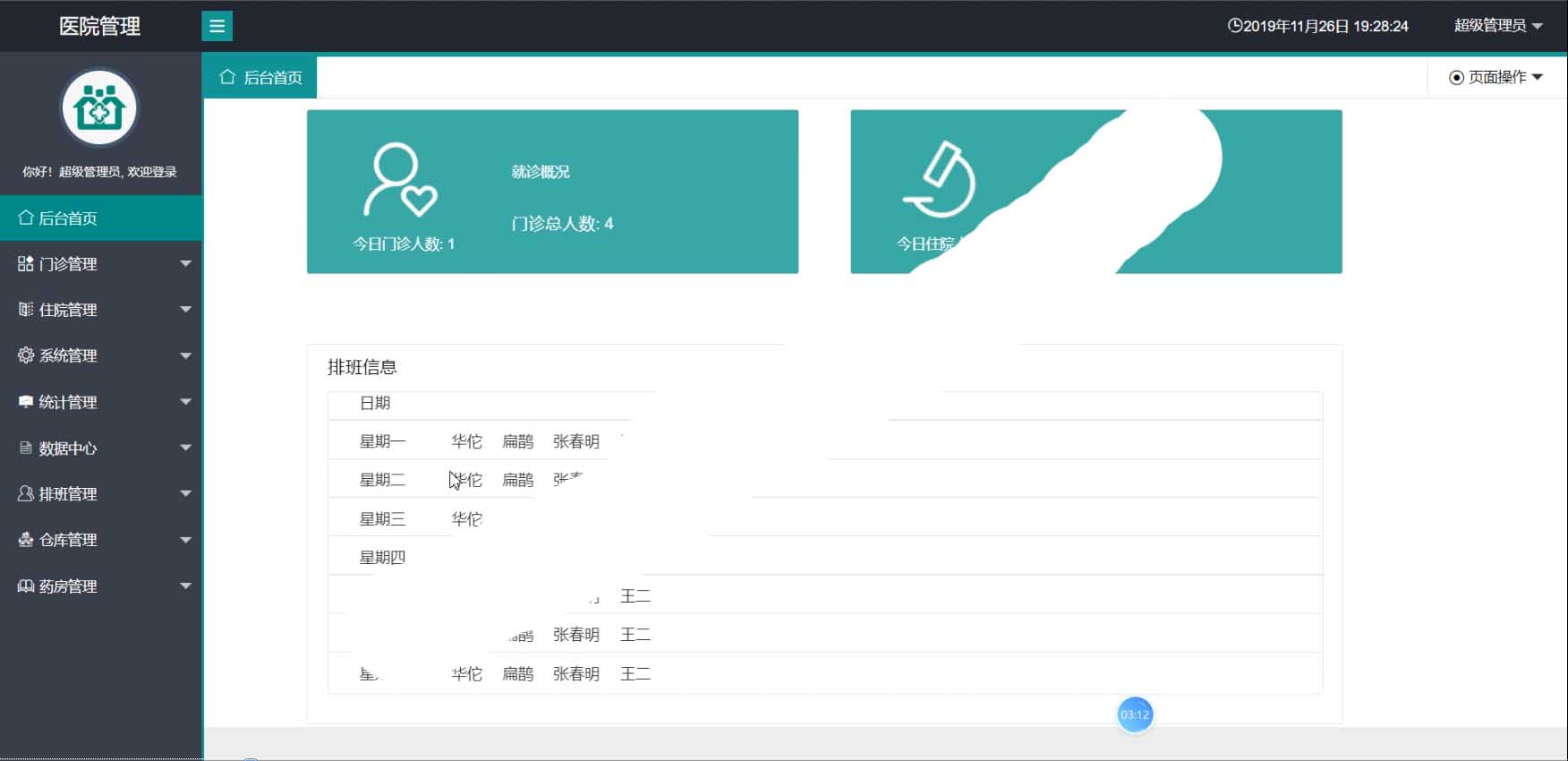
Task: Click the user icon beside 排班管理
Action: (26, 493)
